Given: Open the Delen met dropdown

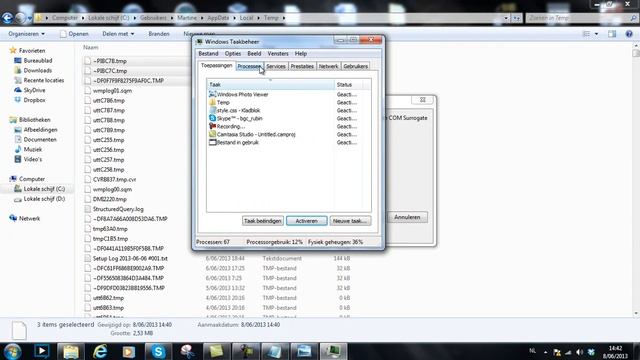Looking at the screenshot, I should tap(118, 34).
